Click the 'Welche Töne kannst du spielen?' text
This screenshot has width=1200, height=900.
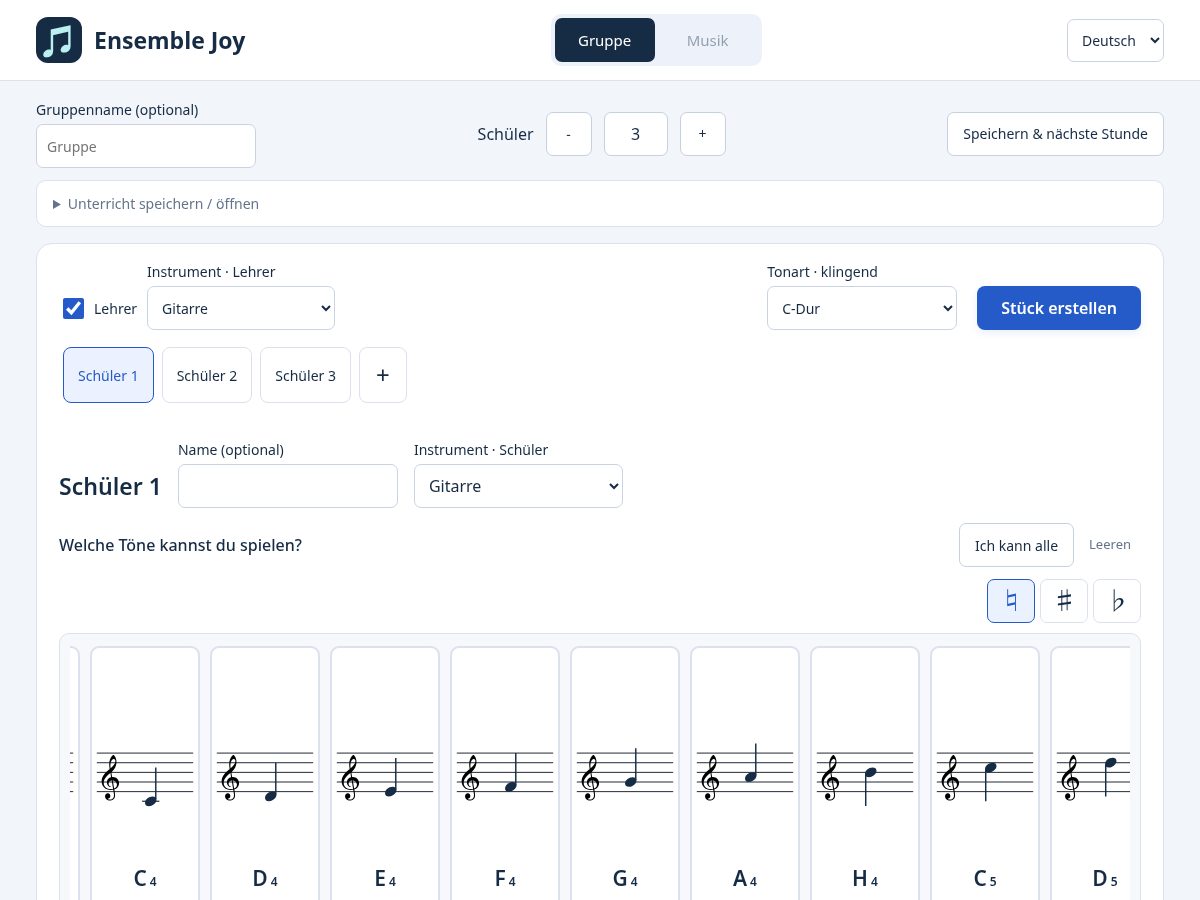tap(181, 545)
